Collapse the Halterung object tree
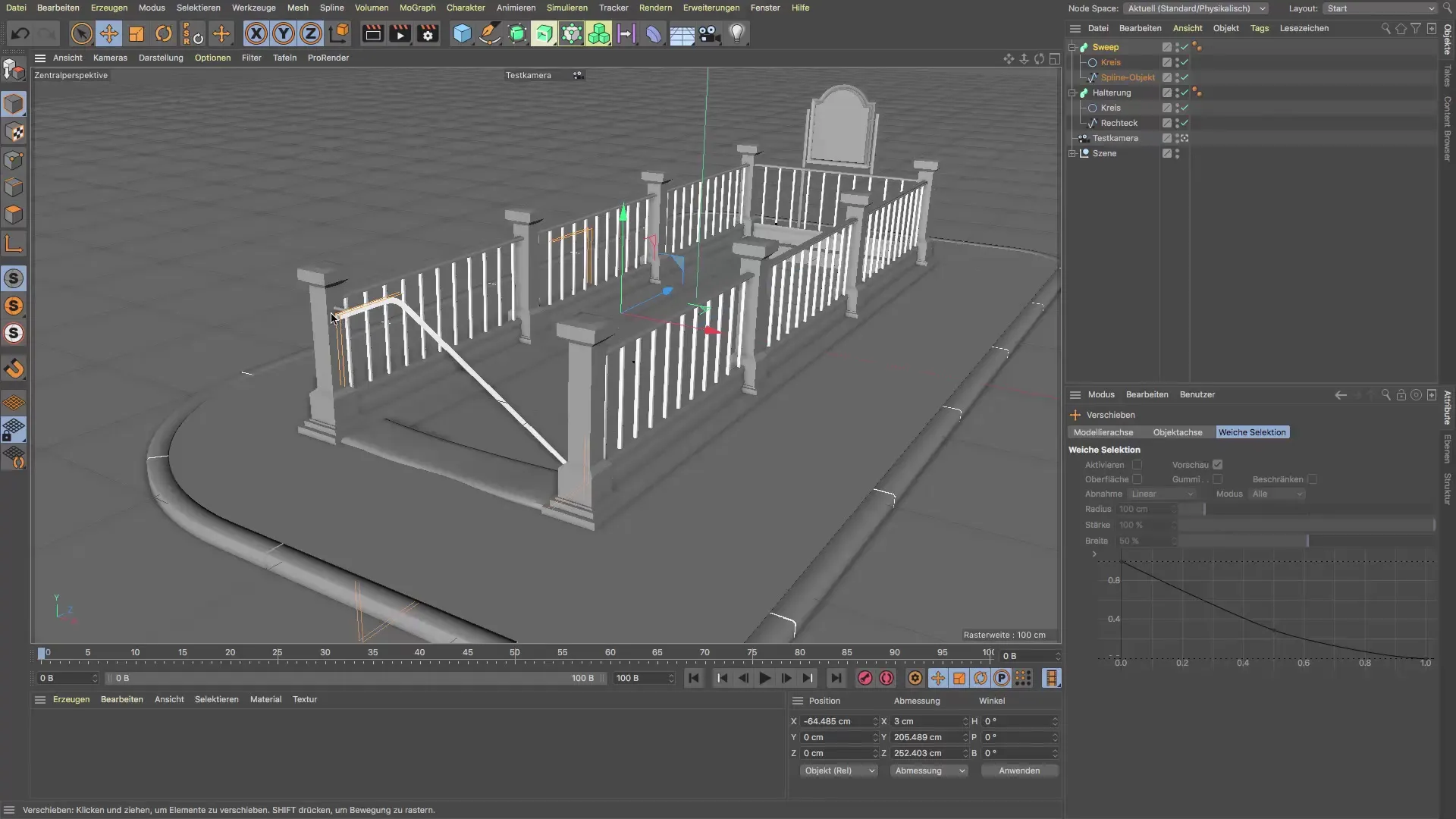The width and height of the screenshot is (1456, 819). [1072, 93]
